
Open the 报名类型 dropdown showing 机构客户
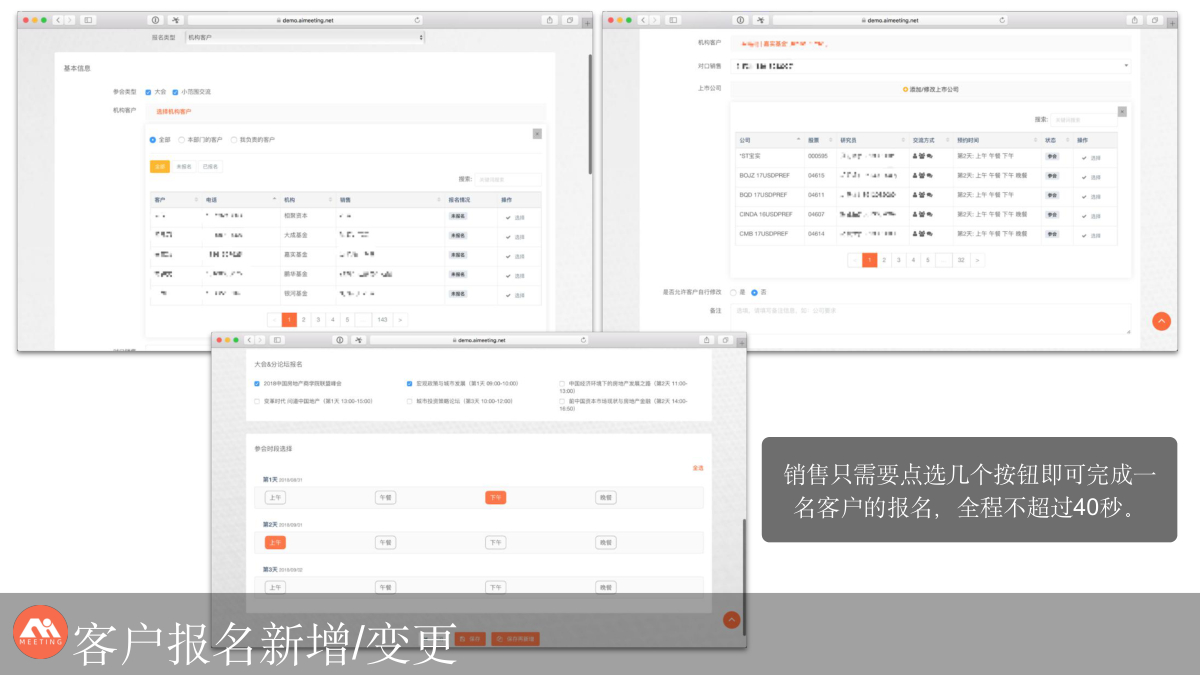pos(304,37)
